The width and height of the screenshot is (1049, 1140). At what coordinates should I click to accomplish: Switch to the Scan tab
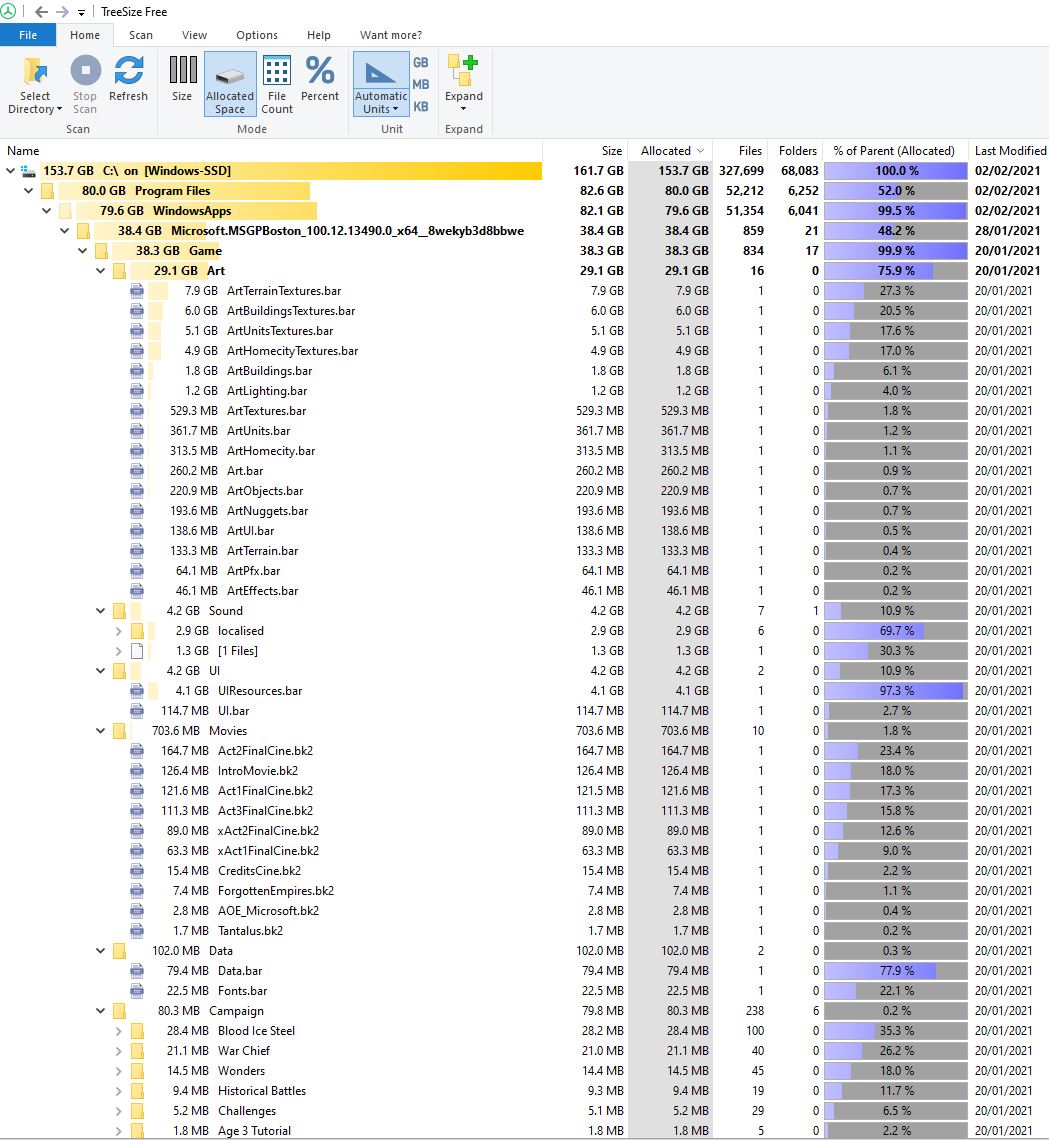coord(140,35)
